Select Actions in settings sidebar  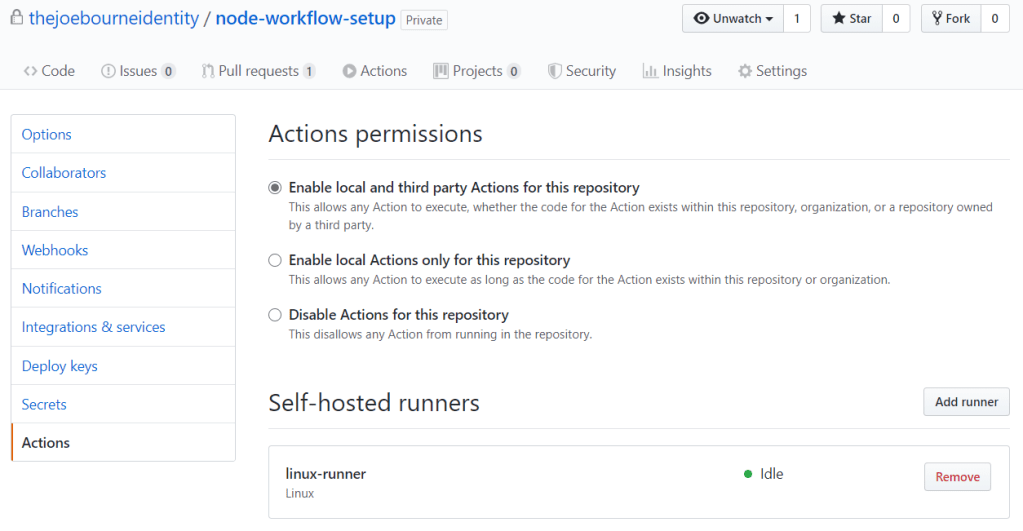(123, 442)
